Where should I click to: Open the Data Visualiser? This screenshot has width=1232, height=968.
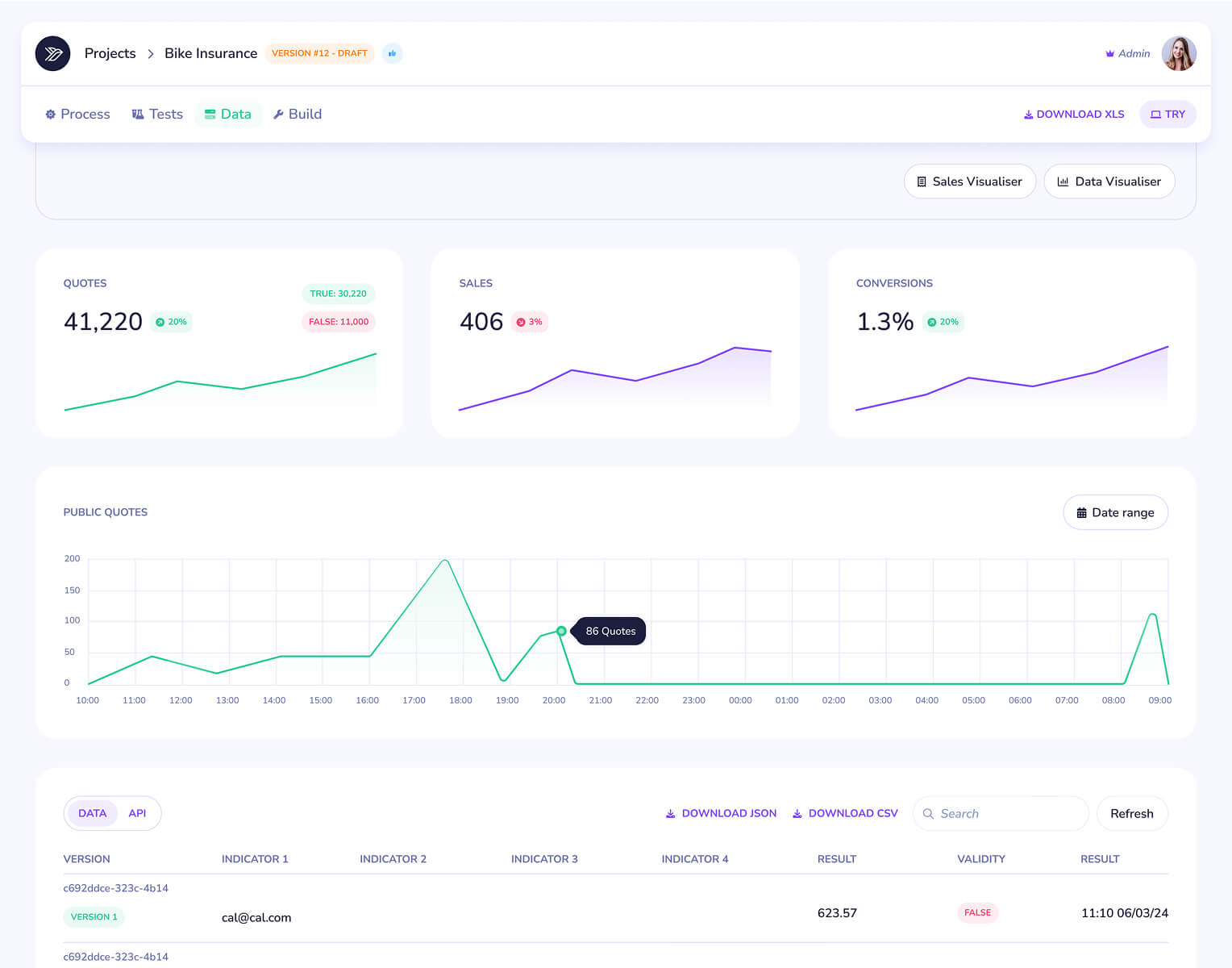click(1109, 181)
